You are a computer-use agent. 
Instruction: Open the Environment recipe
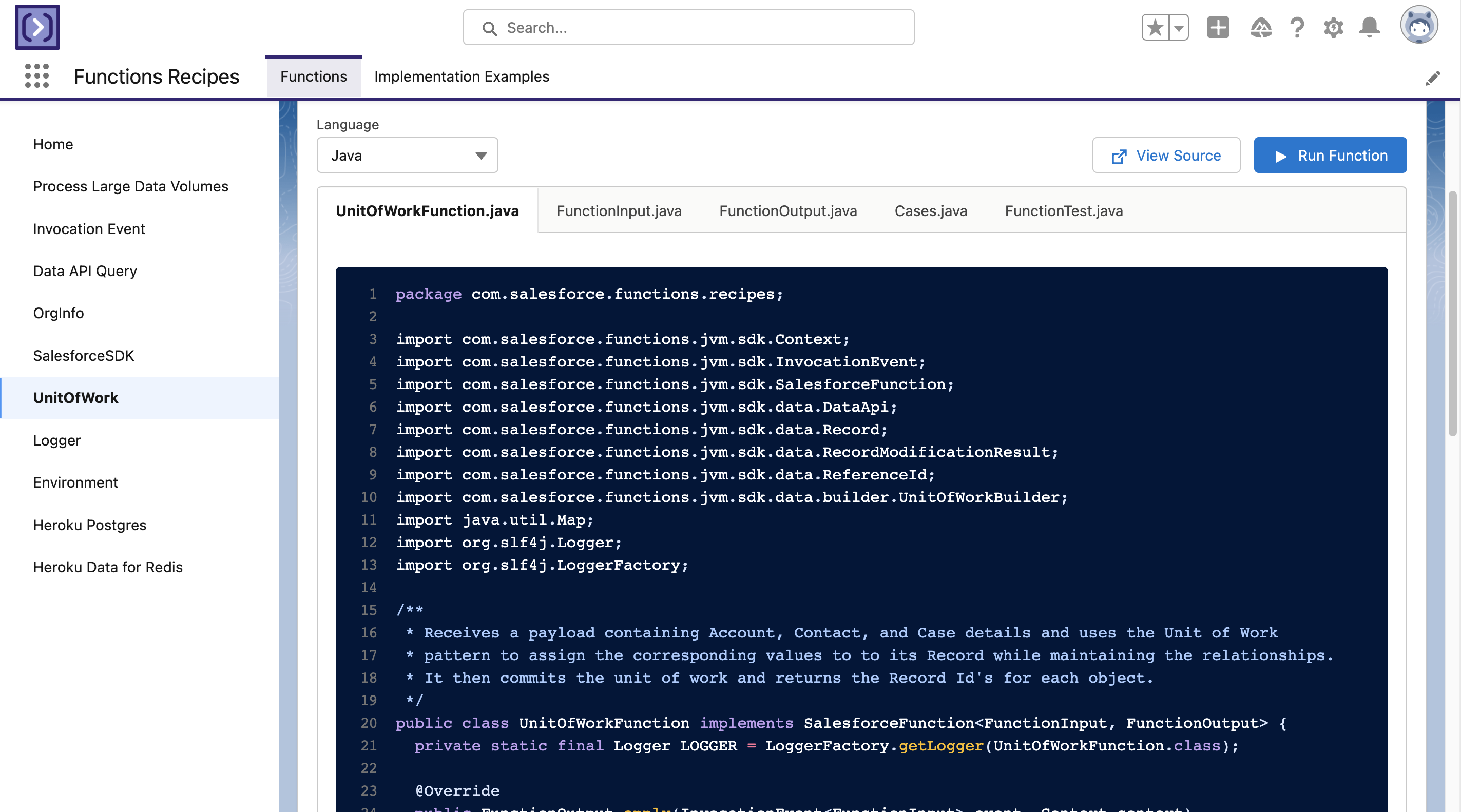click(x=140, y=482)
